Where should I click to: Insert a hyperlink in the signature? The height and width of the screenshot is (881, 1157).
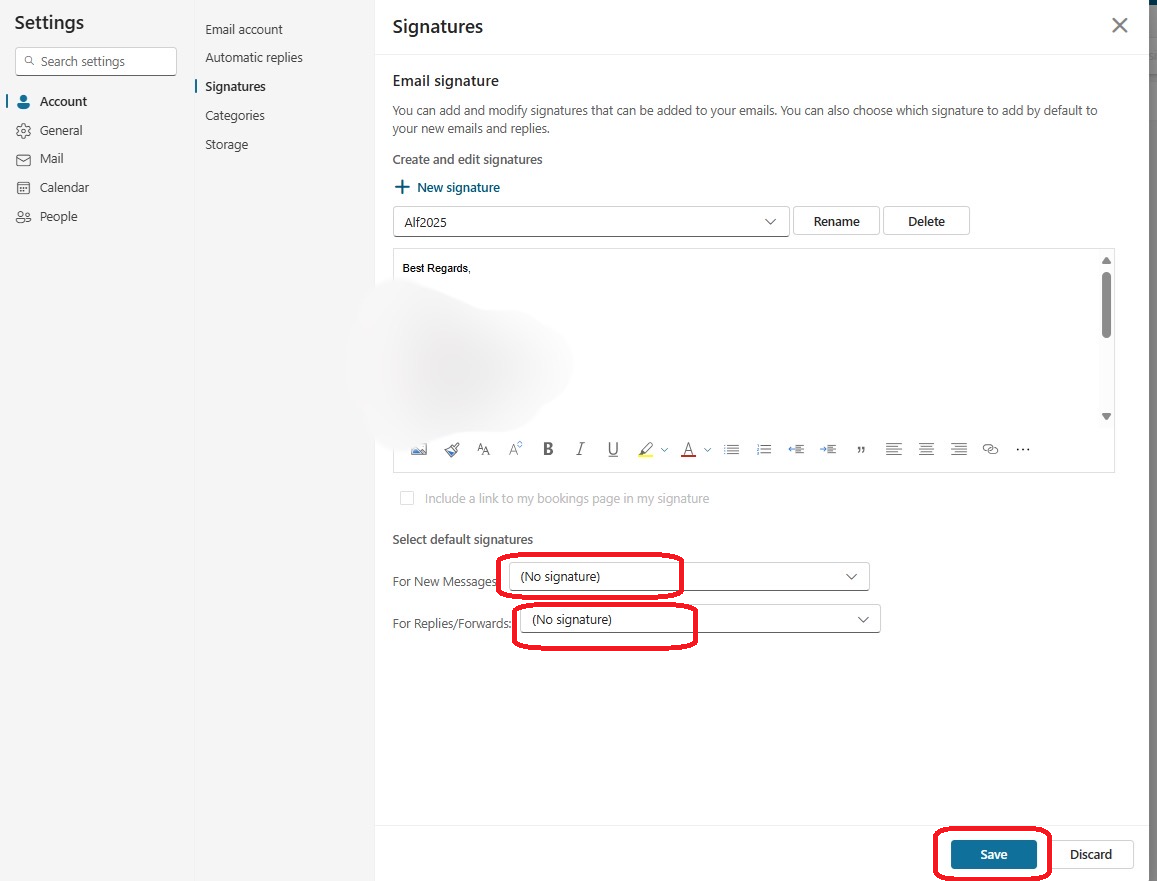click(x=990, y=449)
